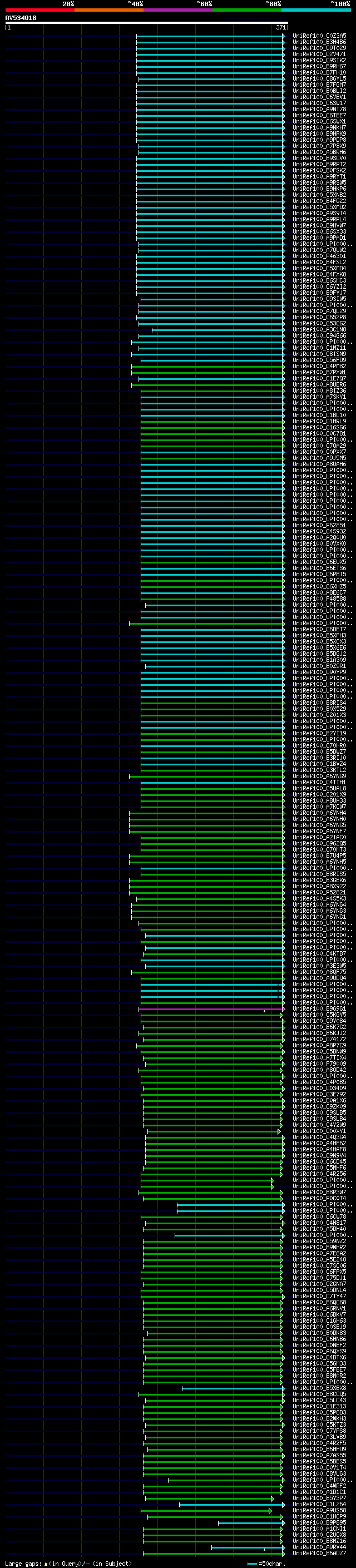Click the purple ~60% identity legend segment
The image size is (356, 1568).
[179, 10]
